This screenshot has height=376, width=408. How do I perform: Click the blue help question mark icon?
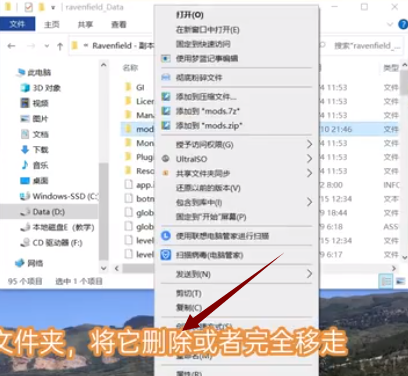403,24
